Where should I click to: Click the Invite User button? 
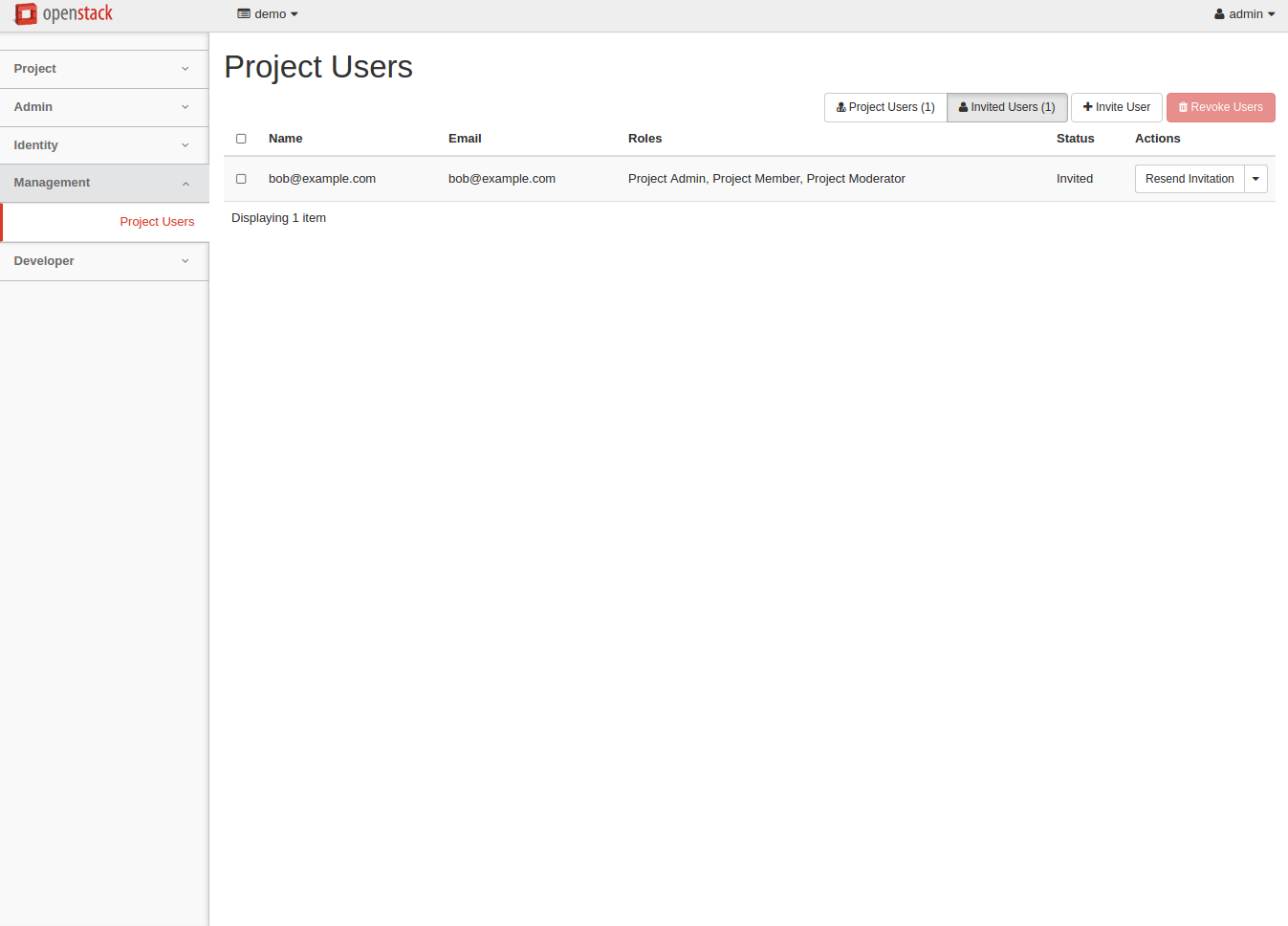(x=1117, y=107)
